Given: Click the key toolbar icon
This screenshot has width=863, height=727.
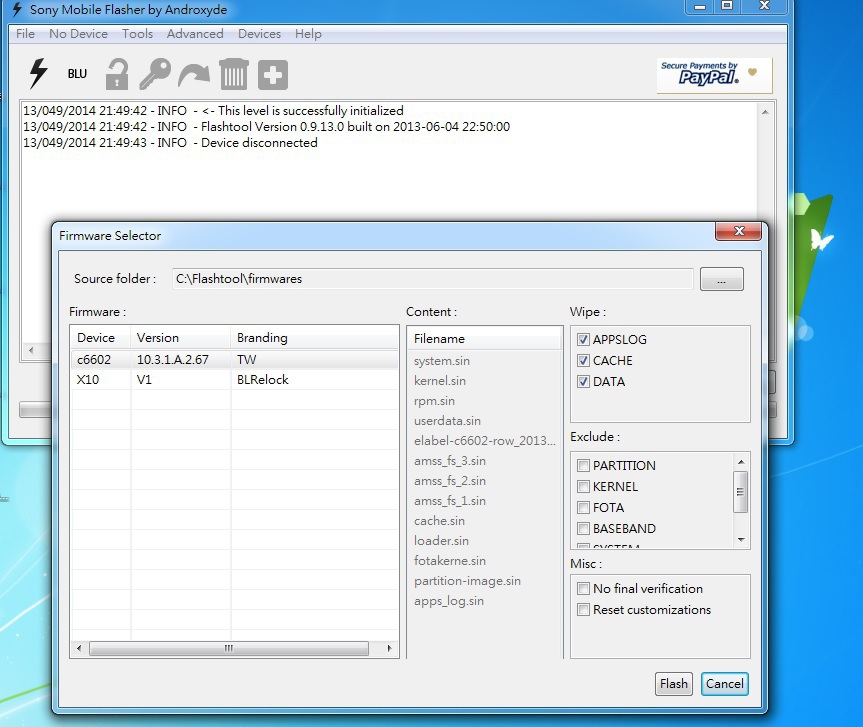Looking at the screenshot, I should 154,74.
